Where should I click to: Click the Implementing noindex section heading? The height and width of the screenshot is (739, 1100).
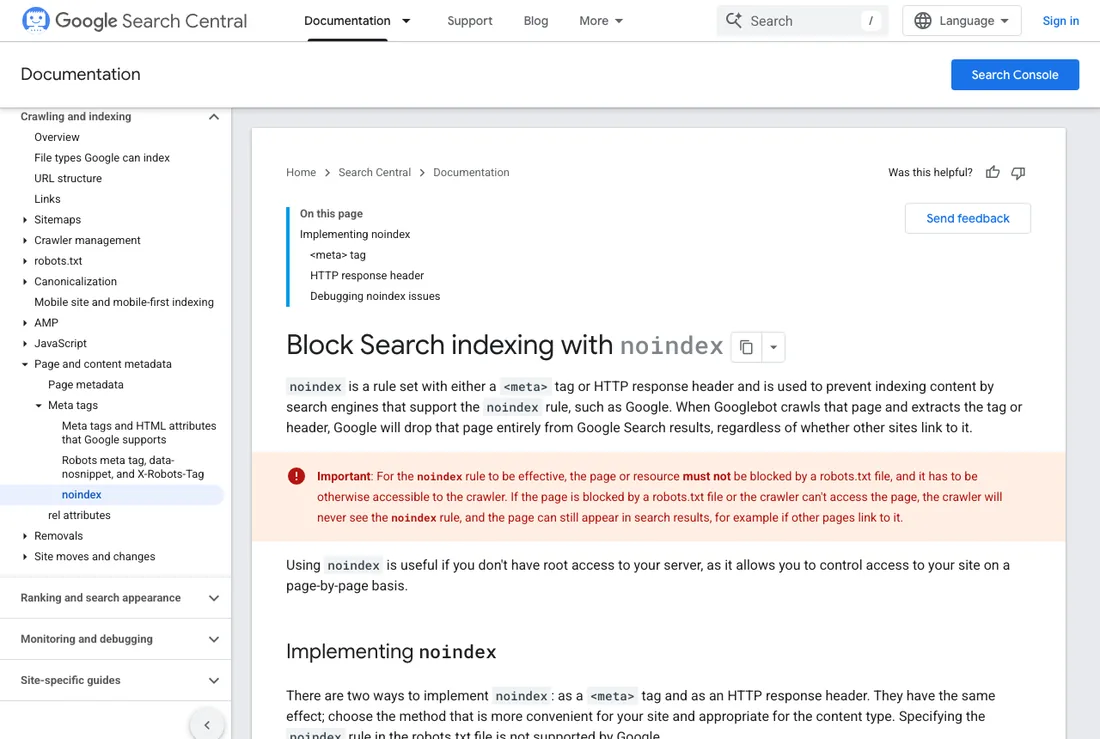[x=391, y=651]
